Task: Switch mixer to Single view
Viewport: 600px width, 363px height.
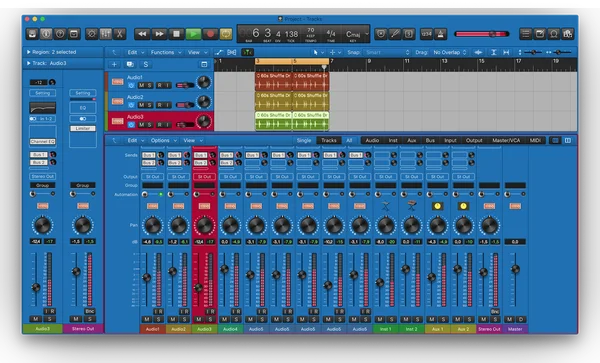Action: pos(304,141)
